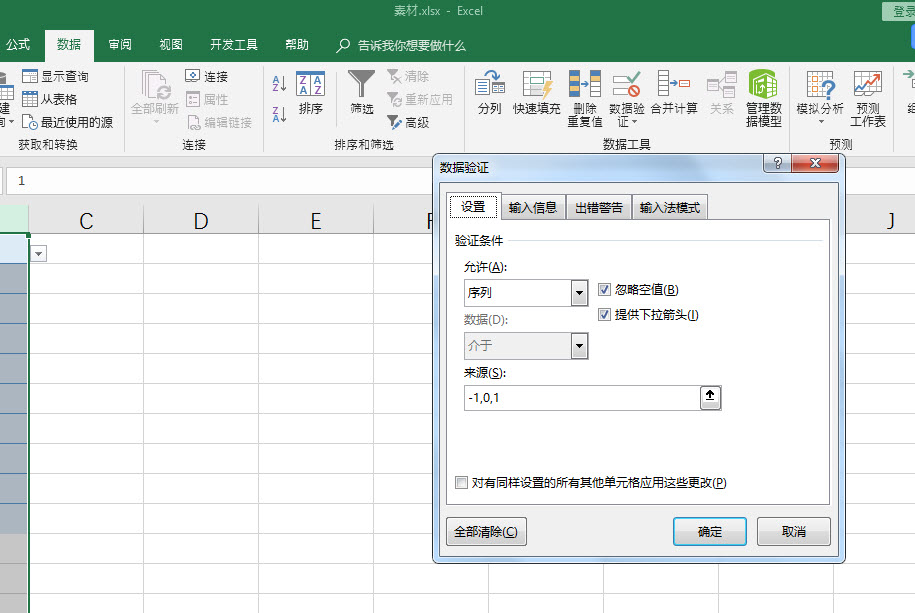
Task: Click the 来源 input containing -1,0,1
Action: (x=570, y=397)
